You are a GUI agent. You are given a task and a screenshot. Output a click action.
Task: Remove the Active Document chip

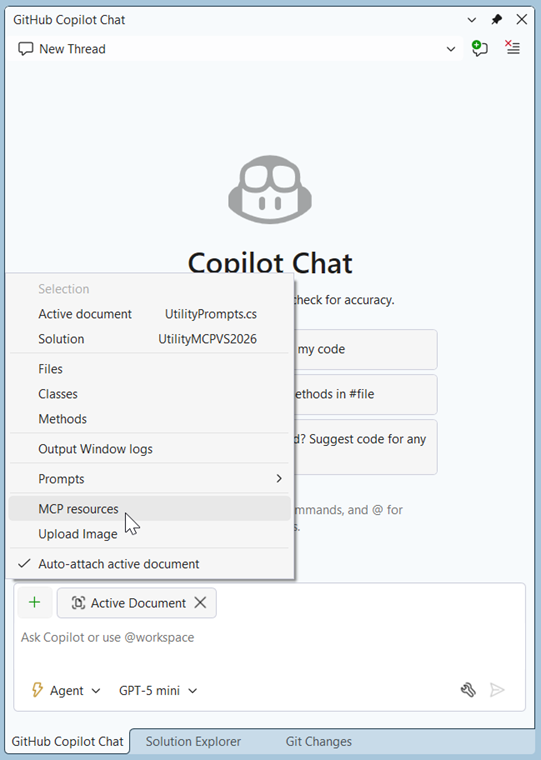(200, 602)
